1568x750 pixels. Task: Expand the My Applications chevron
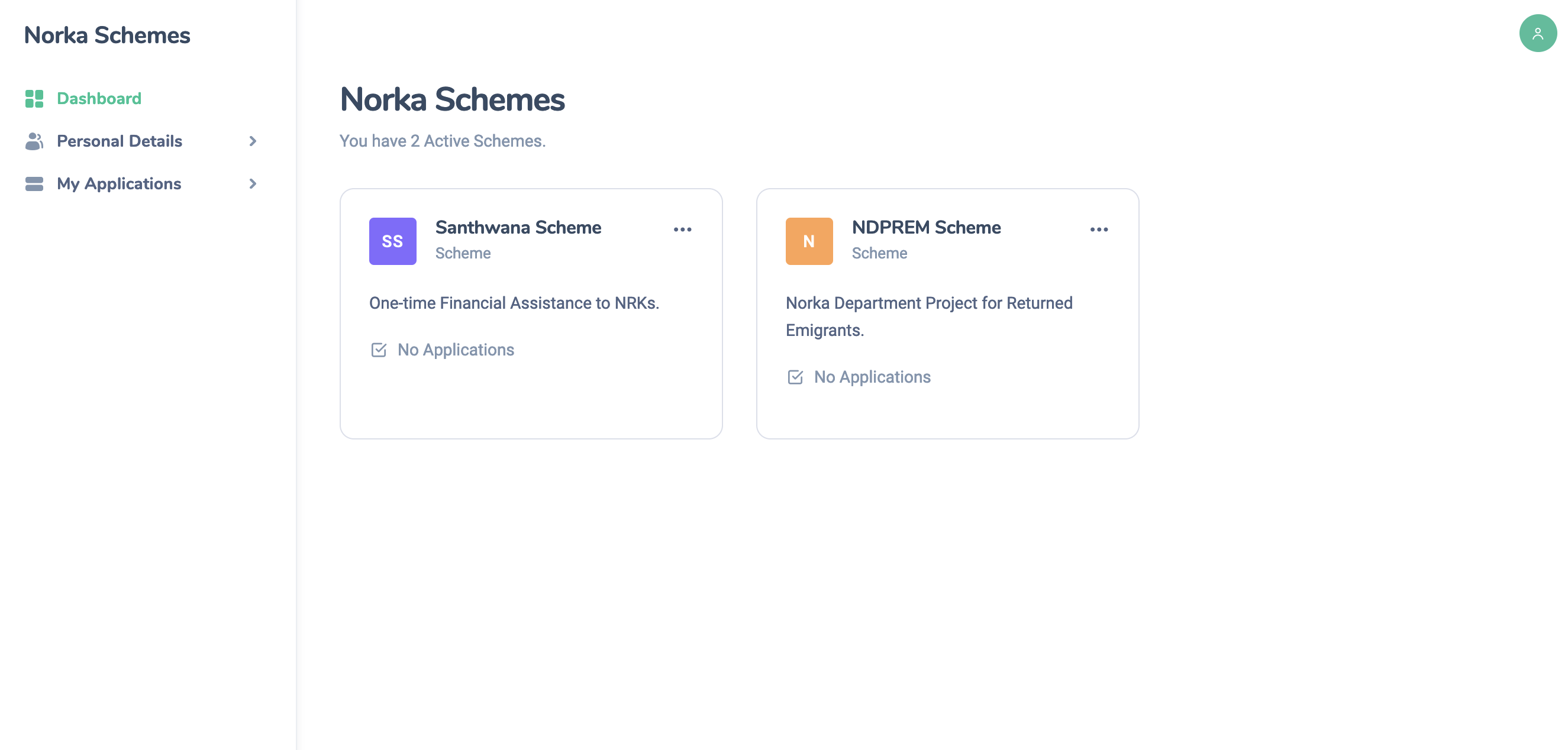[x=253, y=184]
